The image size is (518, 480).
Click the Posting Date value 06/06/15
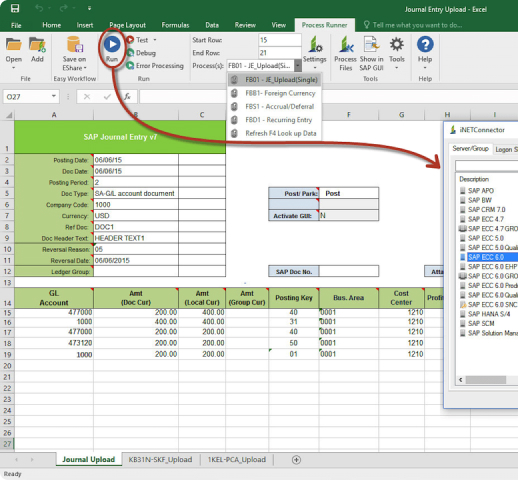point(136,160)
